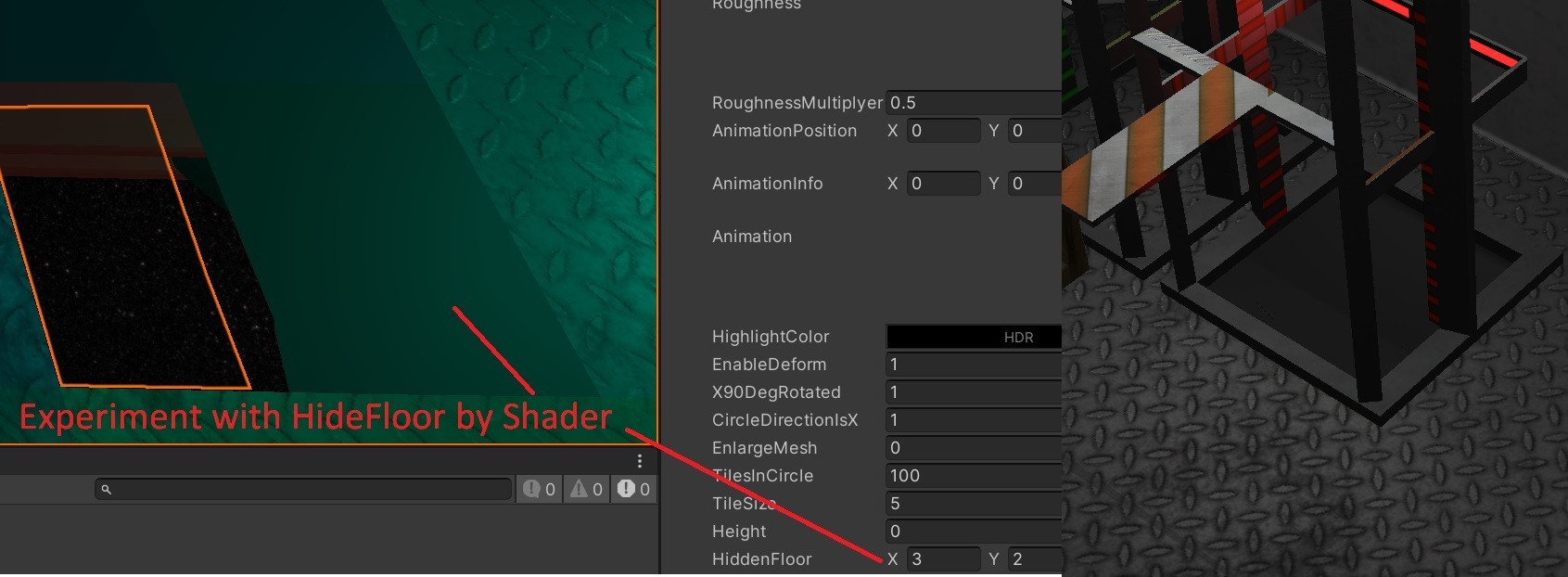The height and width of the screenshot is (577, 1568).
Task: Select the AnimationInfo X field
Action: coord(943,184)
